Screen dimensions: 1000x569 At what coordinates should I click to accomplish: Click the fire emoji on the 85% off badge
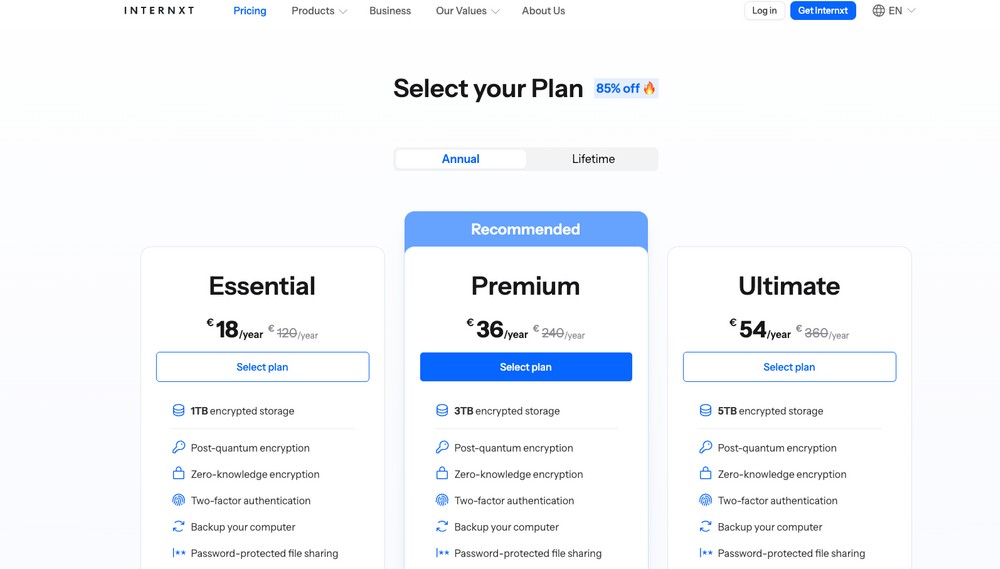(649, 88)
